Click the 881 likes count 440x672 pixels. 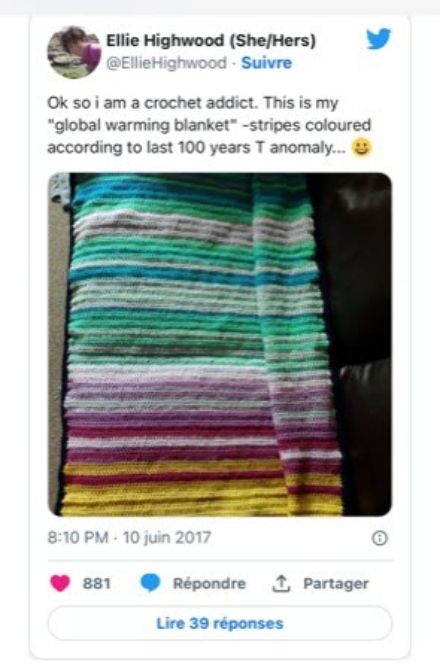point(96,583)
